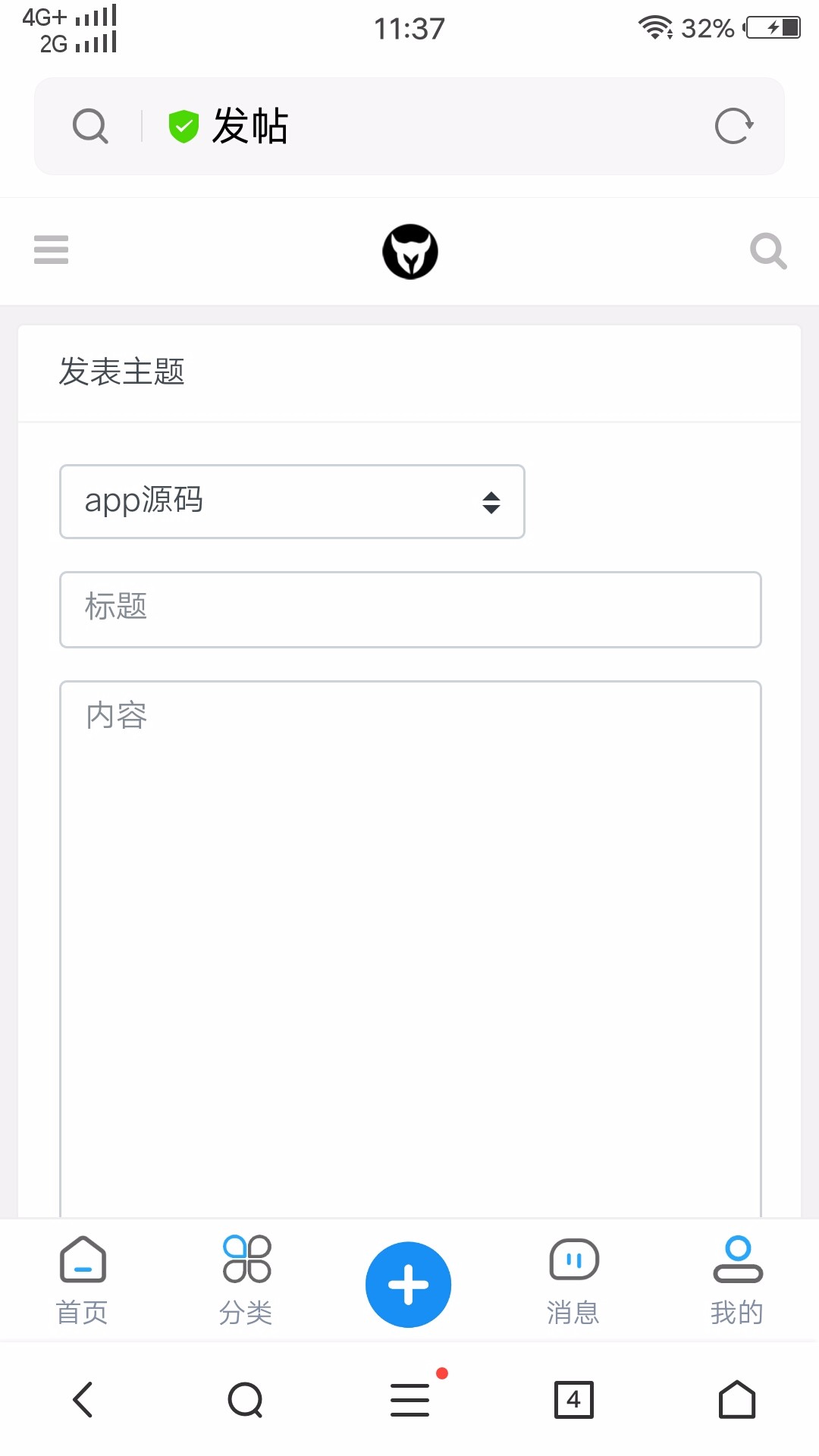Screen dimensions: 819x1456
Task: Go back with browser back arrow
Action: [x=82, y=1399]
